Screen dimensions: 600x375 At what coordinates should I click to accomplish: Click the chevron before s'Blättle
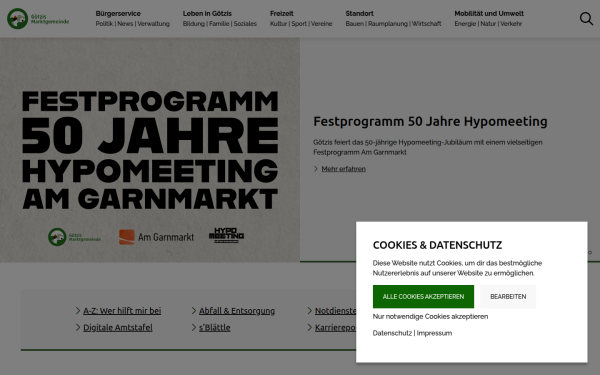194,328
